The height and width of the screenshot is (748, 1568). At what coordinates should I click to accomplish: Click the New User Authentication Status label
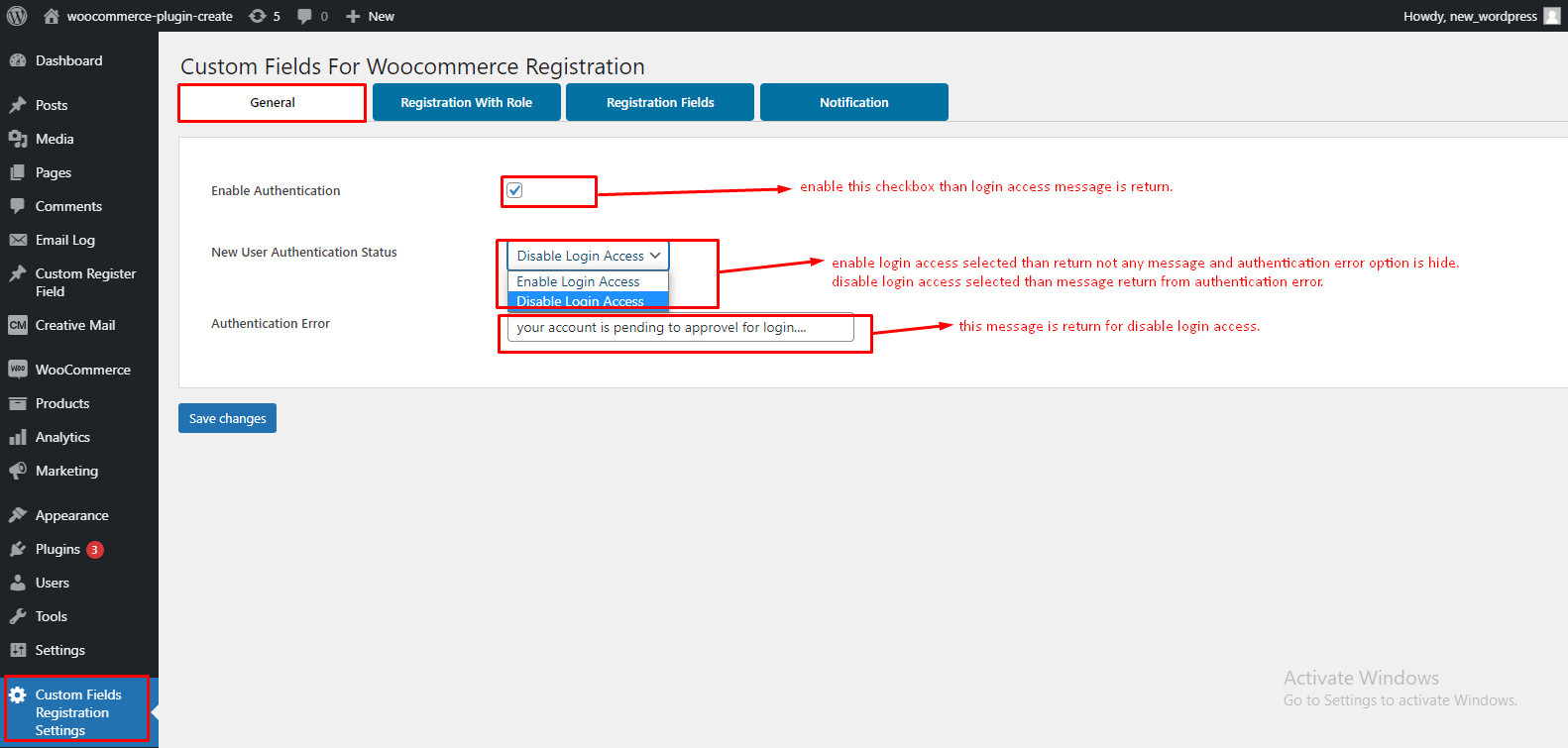pyautogui.click(x=304, y=252)
